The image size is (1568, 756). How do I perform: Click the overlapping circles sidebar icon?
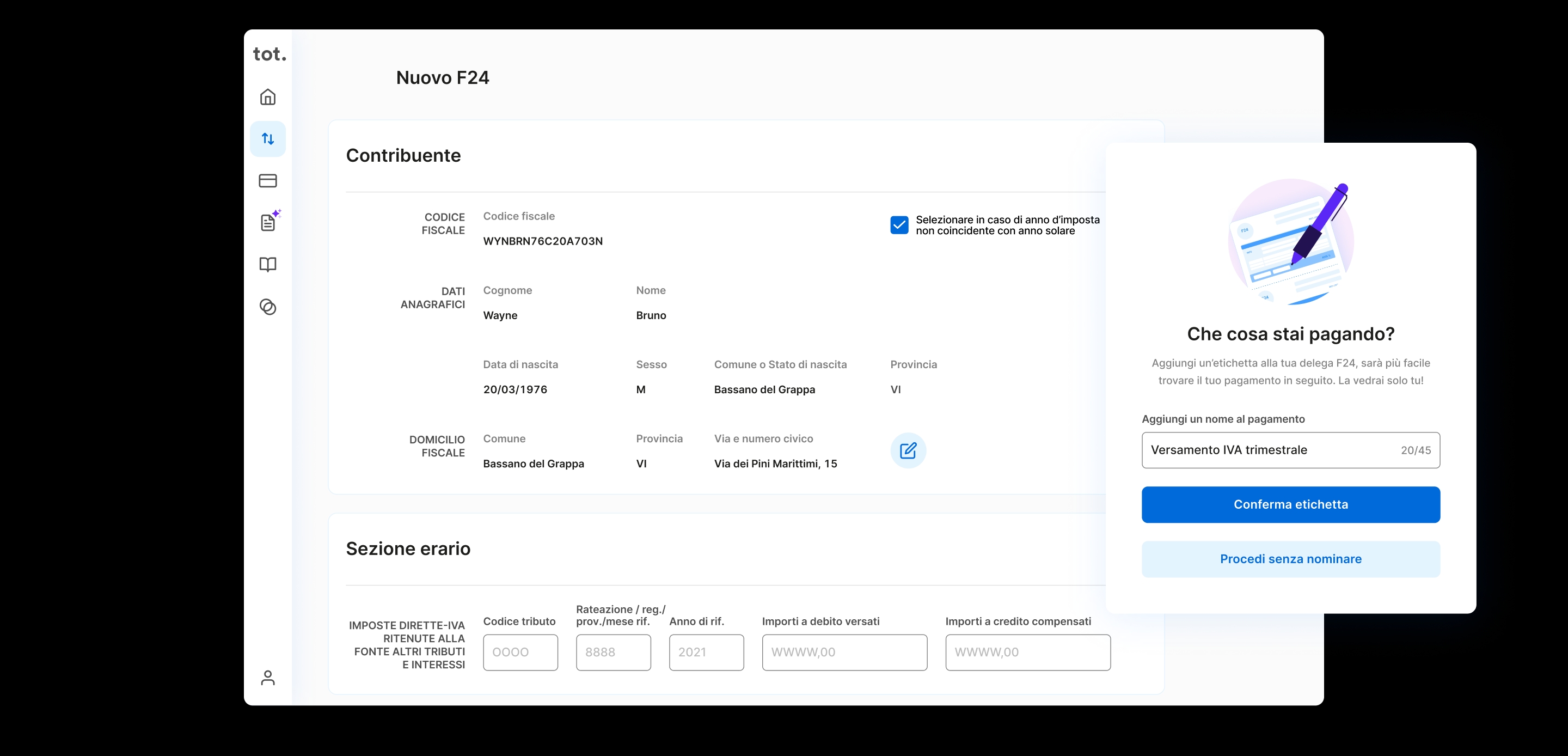(x=268, y=307)
